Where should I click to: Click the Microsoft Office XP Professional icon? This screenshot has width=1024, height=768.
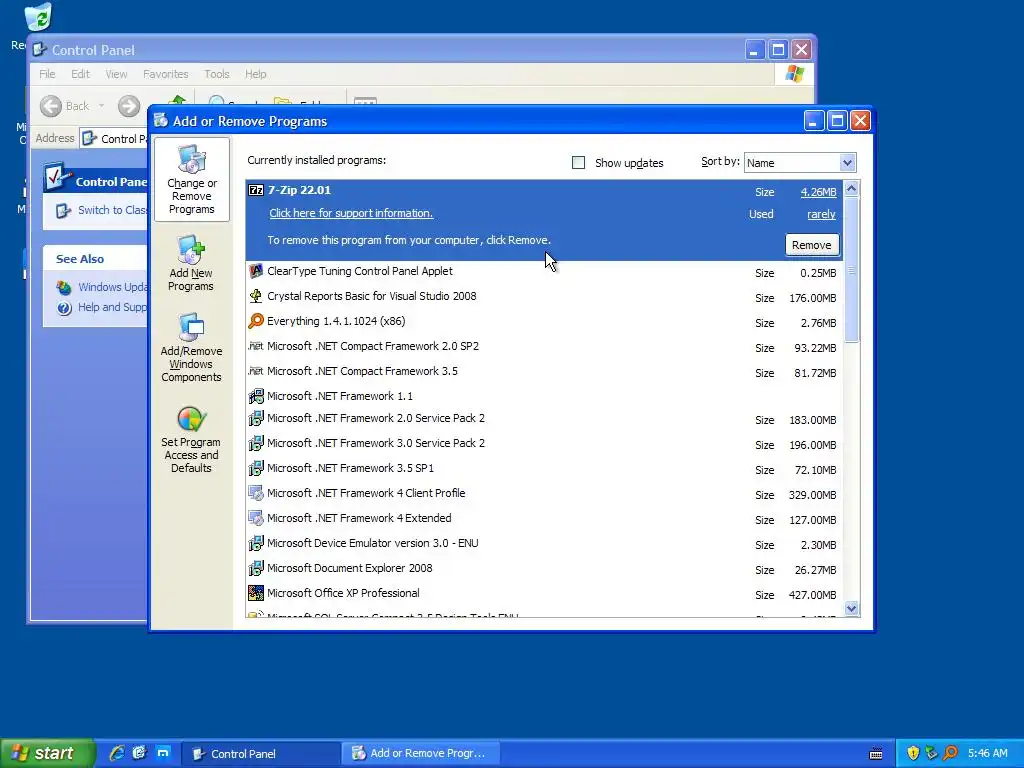pyautogui.click(x=256, y=593)
